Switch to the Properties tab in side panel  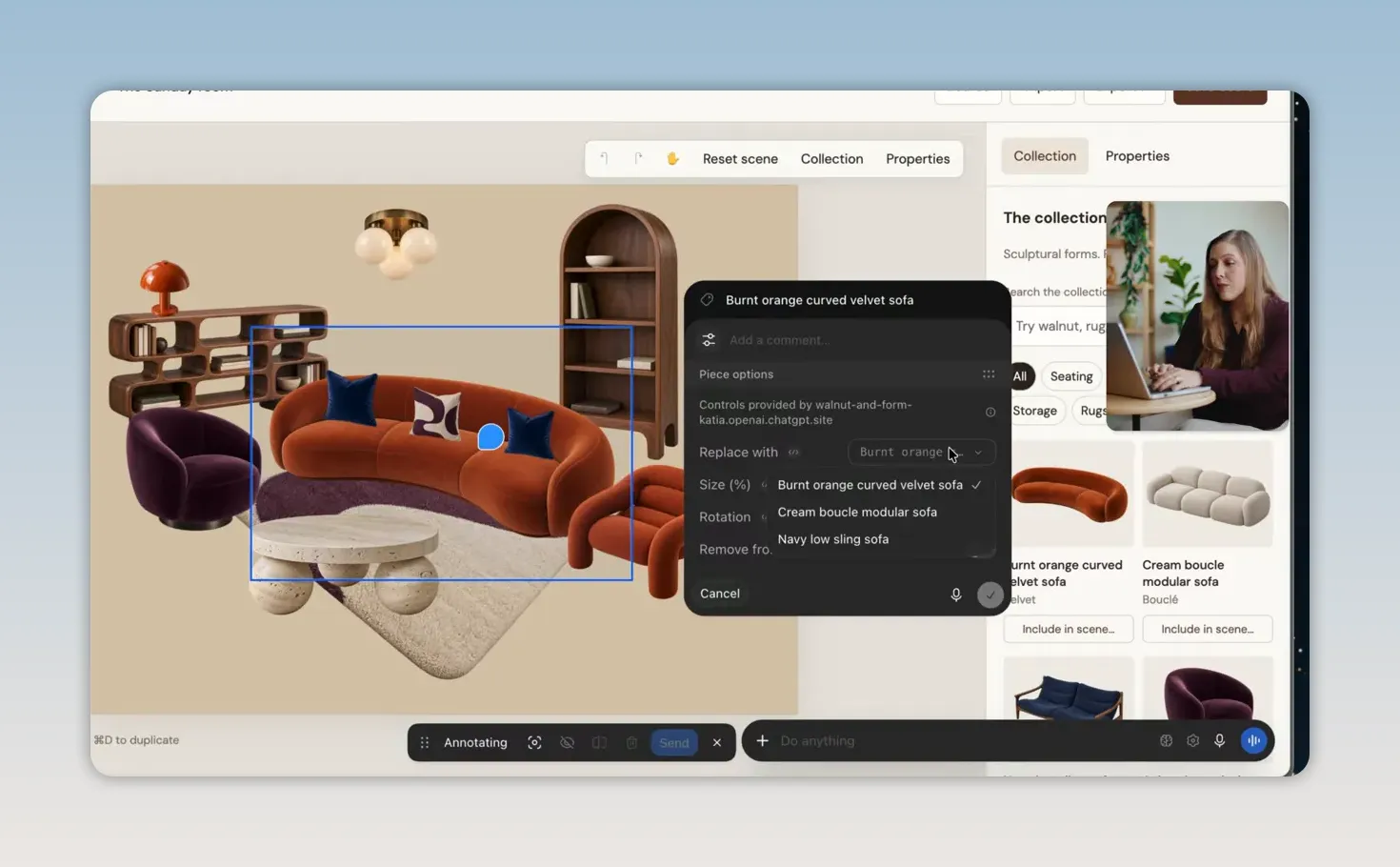point(1137,156)
